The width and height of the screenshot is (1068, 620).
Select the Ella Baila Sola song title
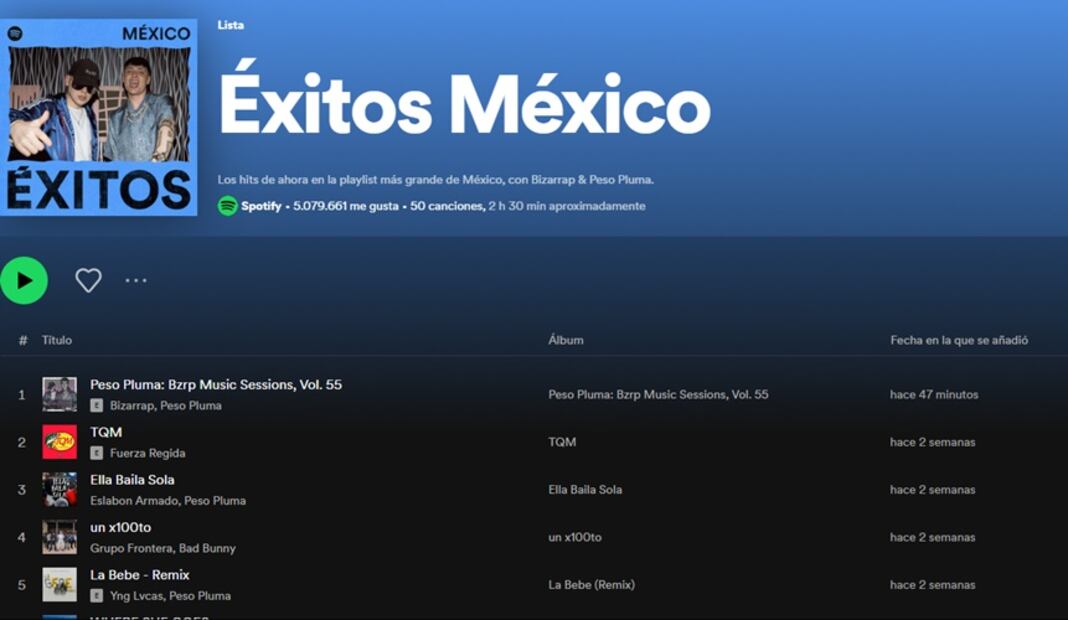pos(132,480)
